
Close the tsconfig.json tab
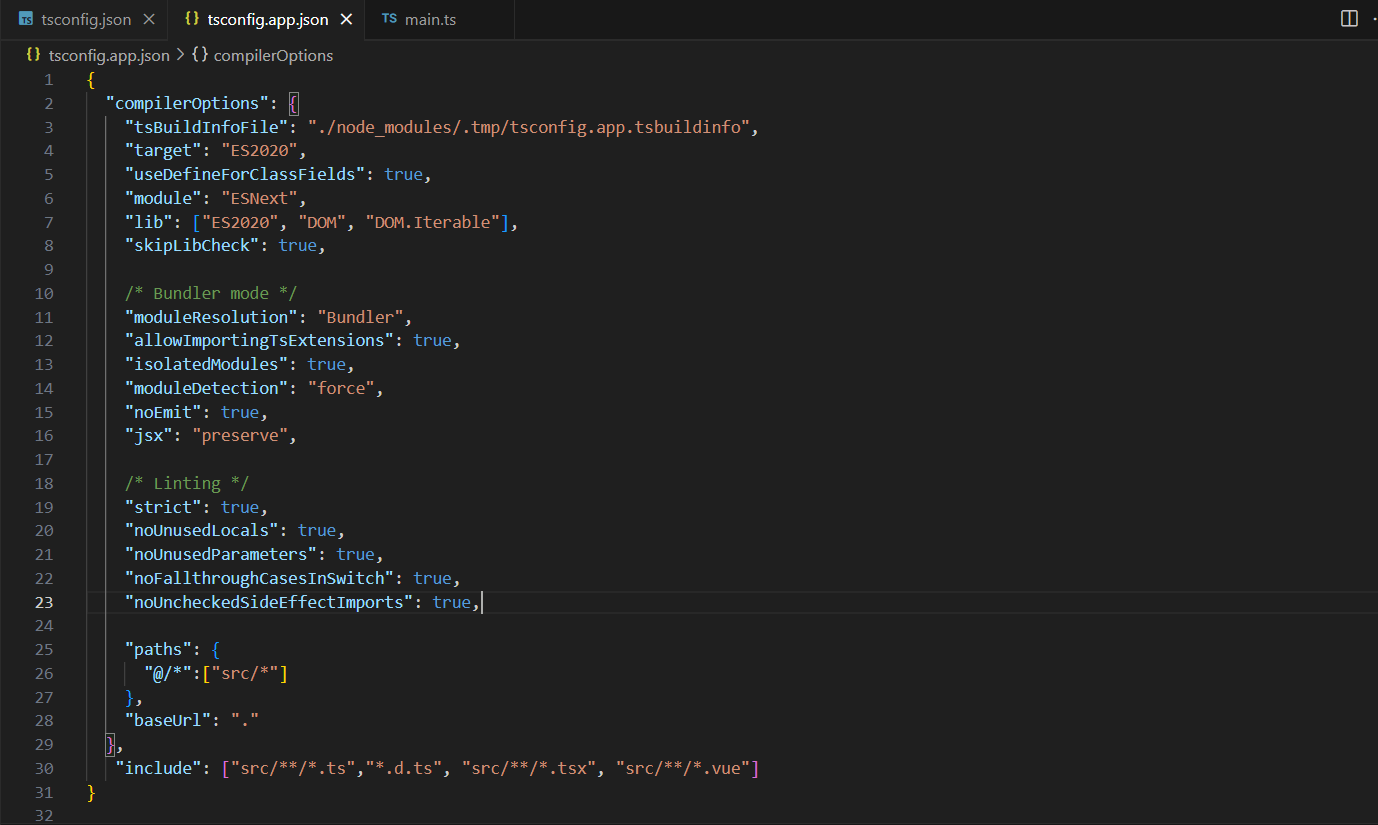pyautogui.click(x=149, y=19)
